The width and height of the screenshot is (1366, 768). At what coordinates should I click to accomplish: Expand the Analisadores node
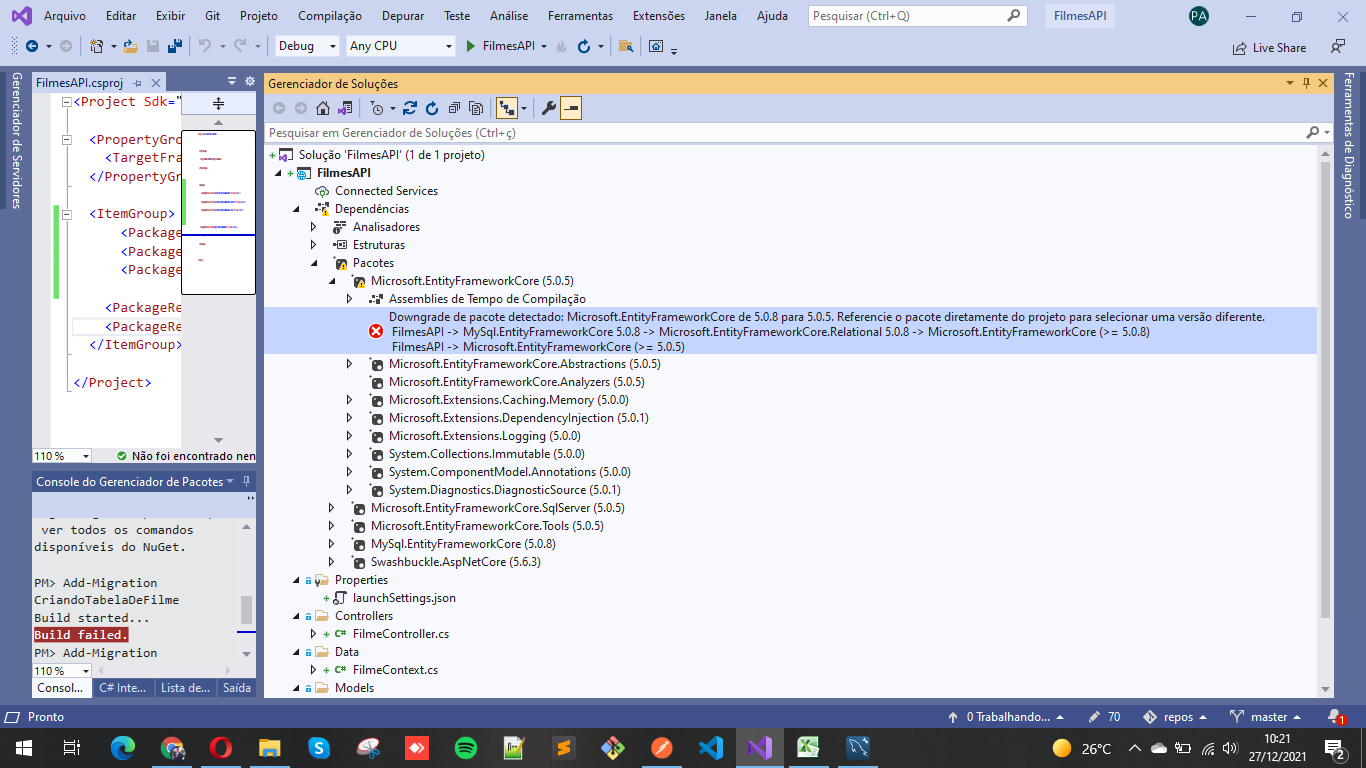[x=314, y=227]
